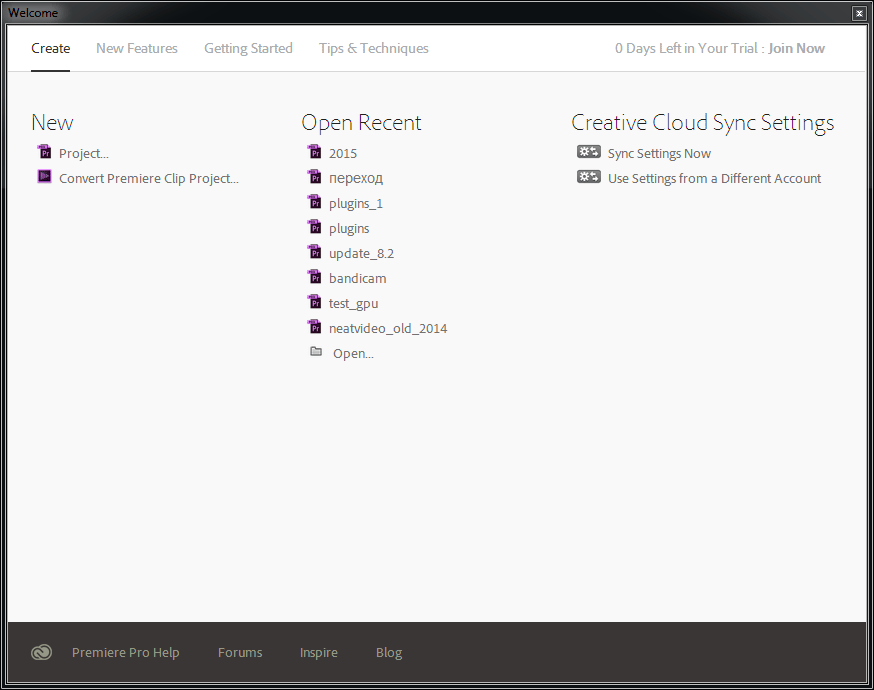Open the Getting Started tab
The image size is (874, 690).
tap(248, 48)
